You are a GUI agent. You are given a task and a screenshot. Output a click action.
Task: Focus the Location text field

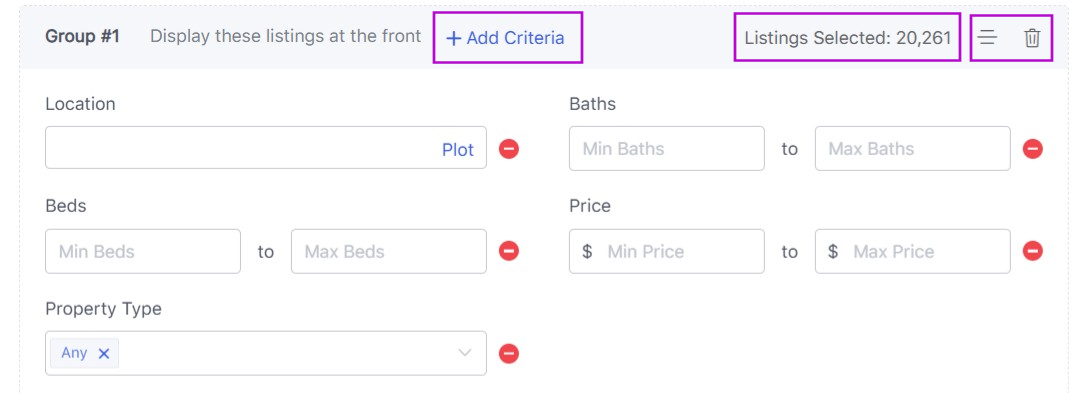pyautogui.click(x=266, y=148)
